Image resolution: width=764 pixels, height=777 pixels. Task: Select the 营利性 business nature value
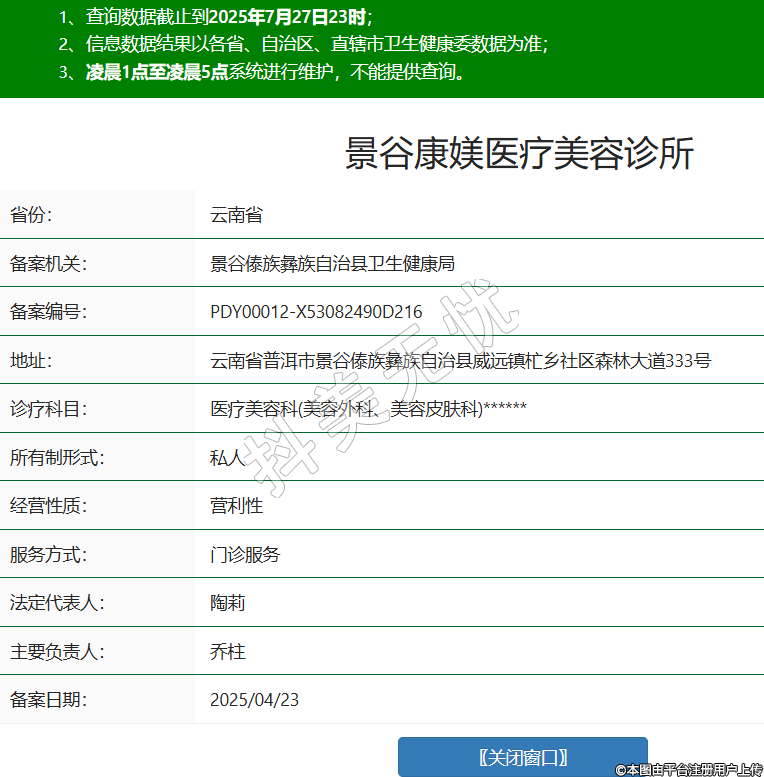[236, 506]
